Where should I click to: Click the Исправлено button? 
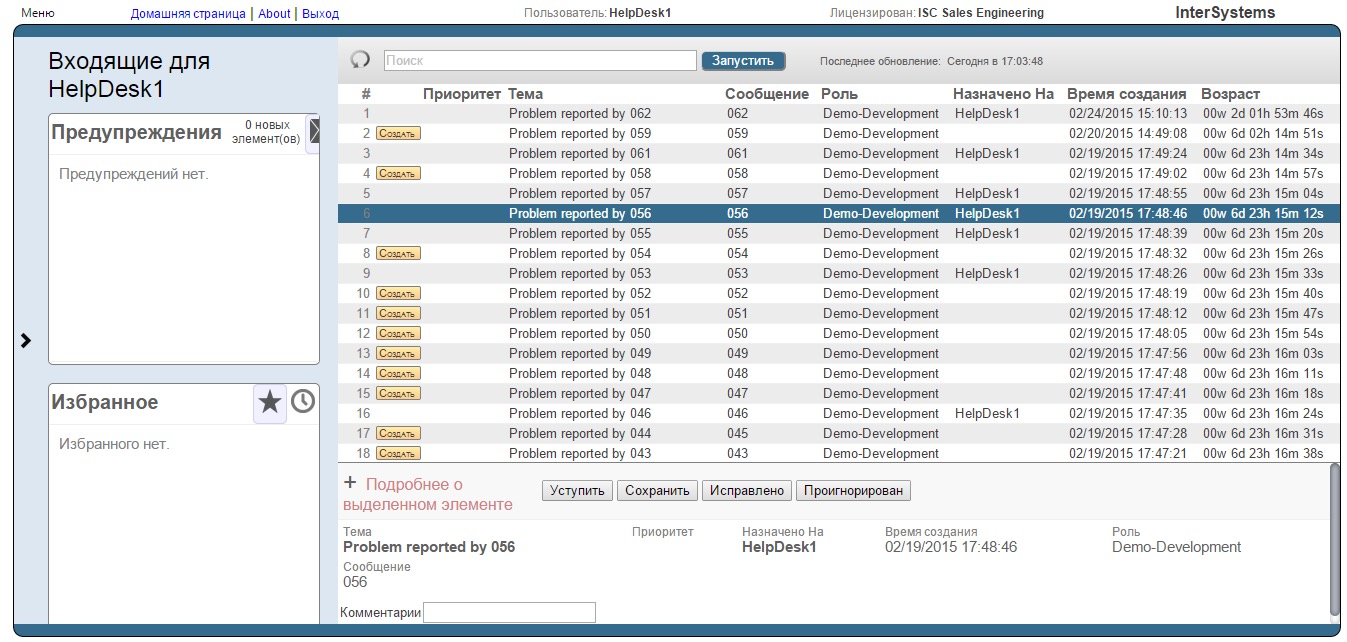(747, 491)
